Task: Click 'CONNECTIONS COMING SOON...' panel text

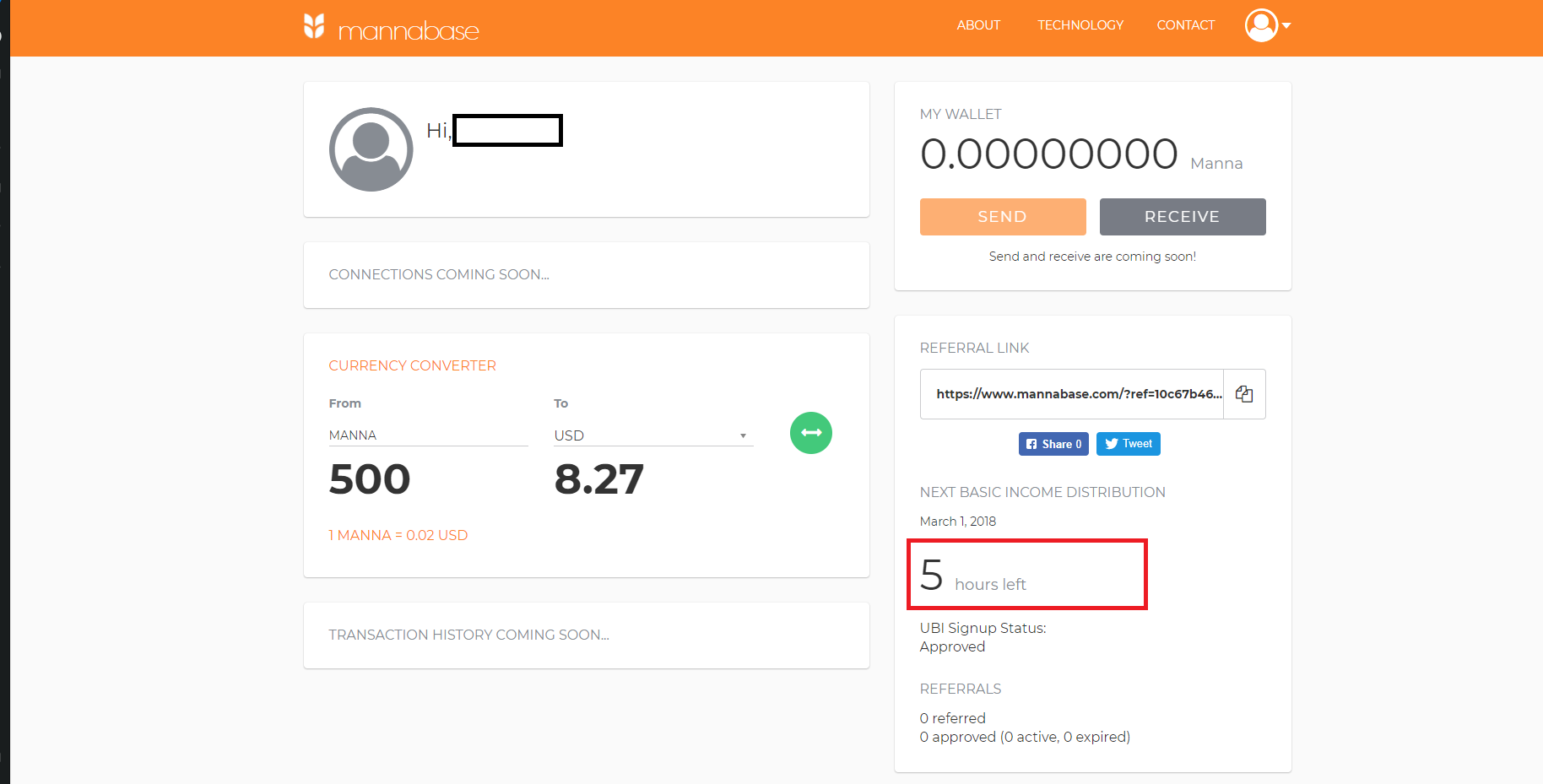Action: click(x=439, y=274)
